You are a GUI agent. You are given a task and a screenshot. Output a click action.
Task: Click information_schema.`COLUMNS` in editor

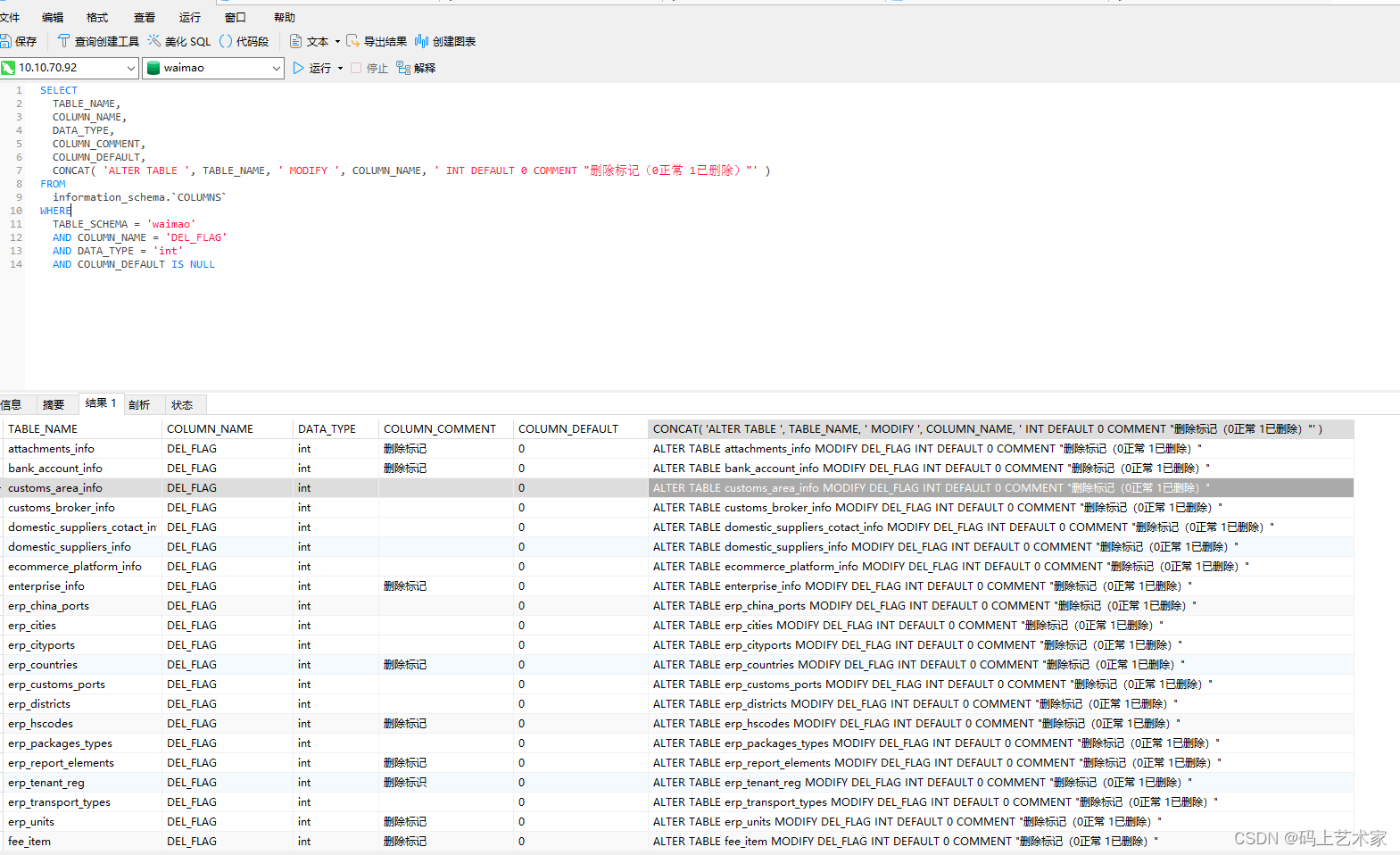coord(139,197)
